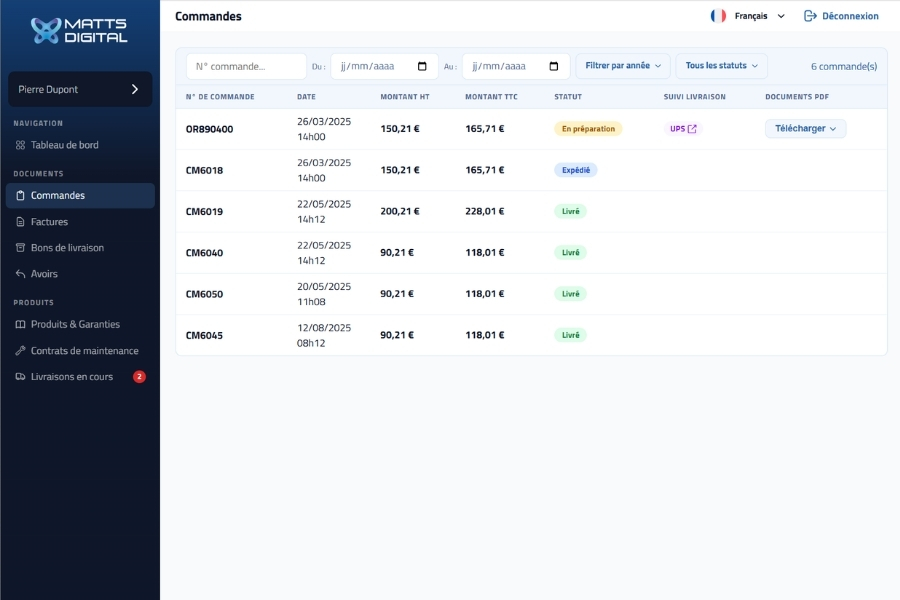
Task: Click the Matts Digital logo
Action: 79,30
